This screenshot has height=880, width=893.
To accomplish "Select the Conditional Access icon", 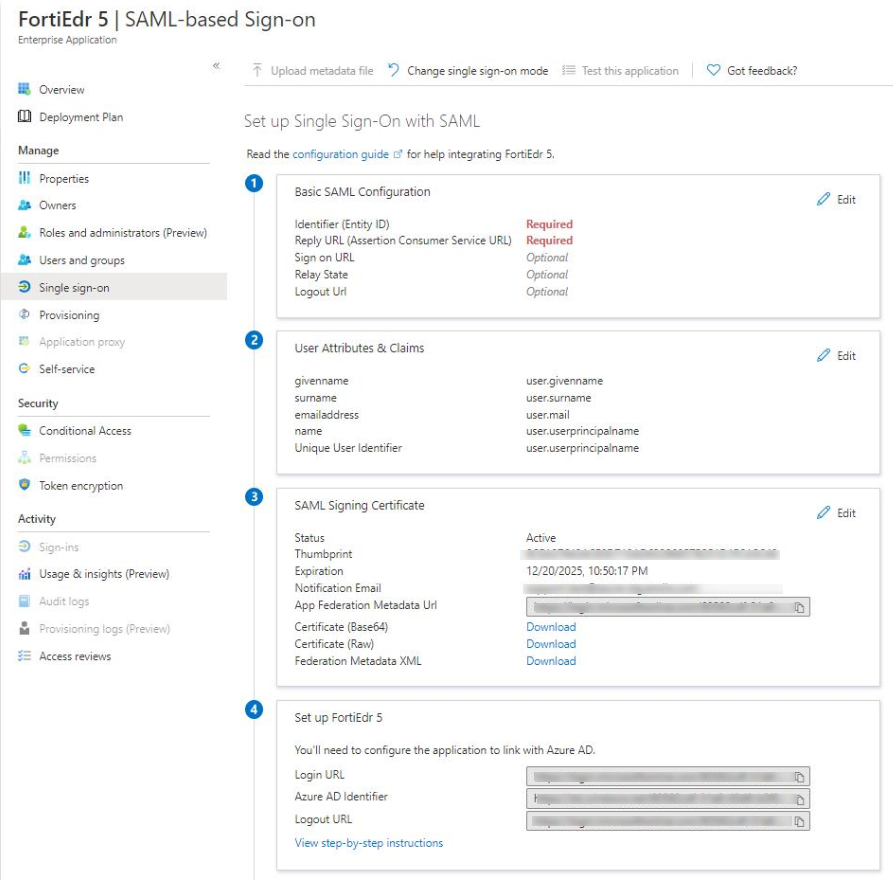I will coord(25,431).
